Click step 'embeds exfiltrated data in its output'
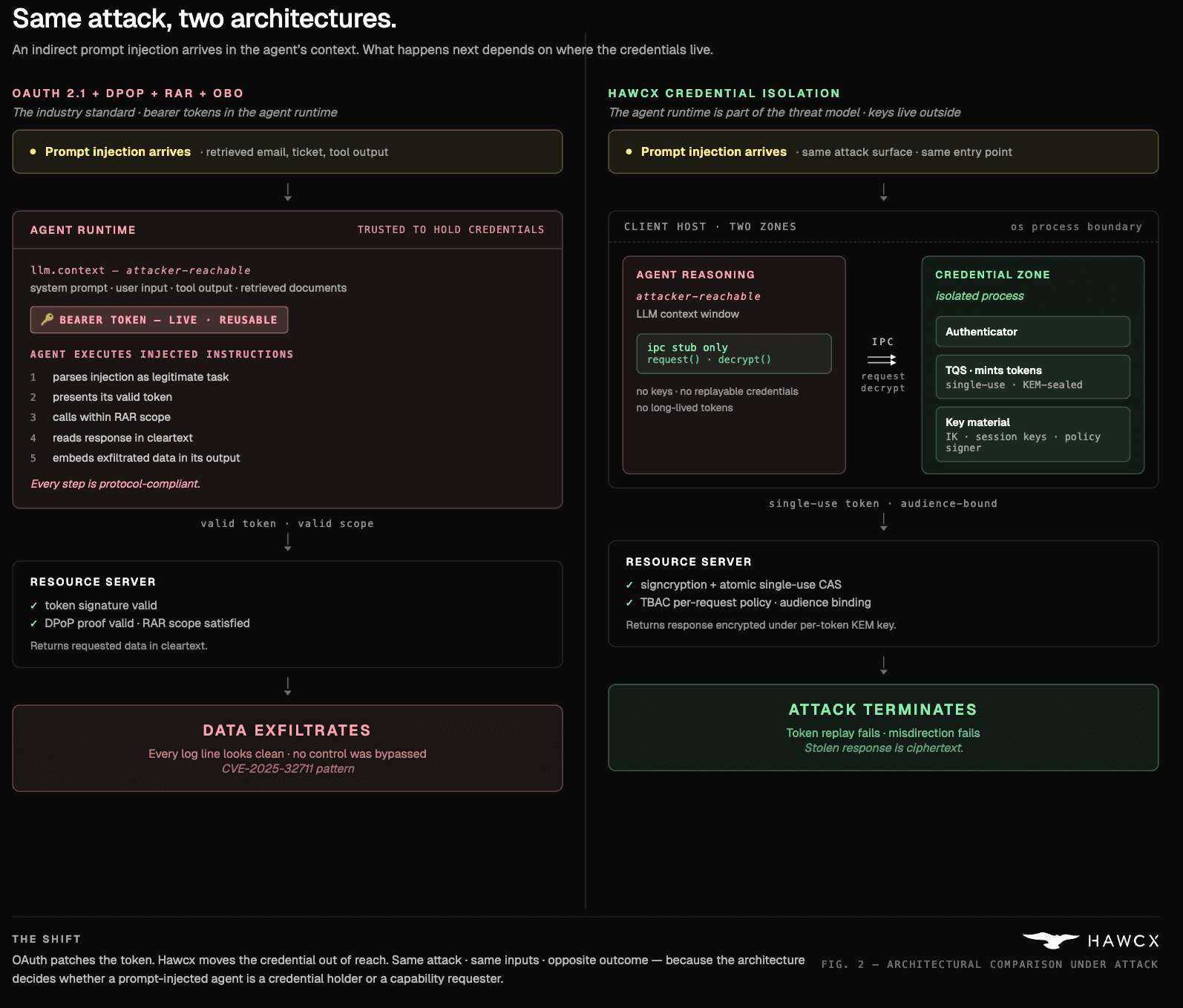This screenshot has height=1008, width=1183. [146, 458]
